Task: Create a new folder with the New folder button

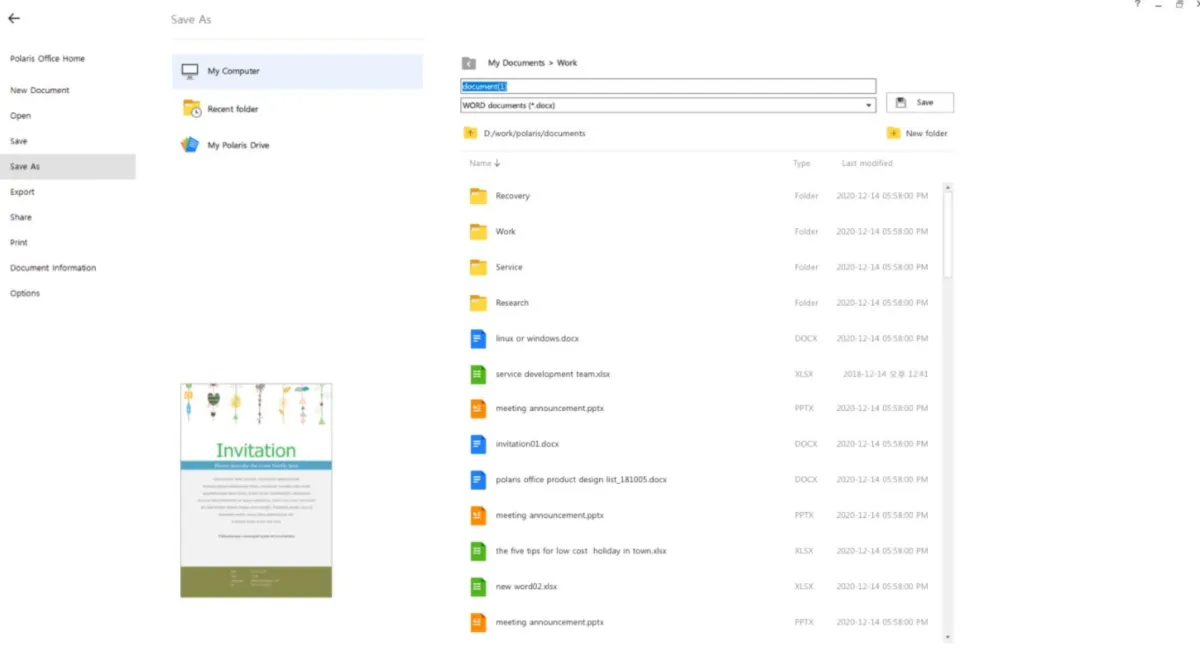Action: click(x=918, y=133)
